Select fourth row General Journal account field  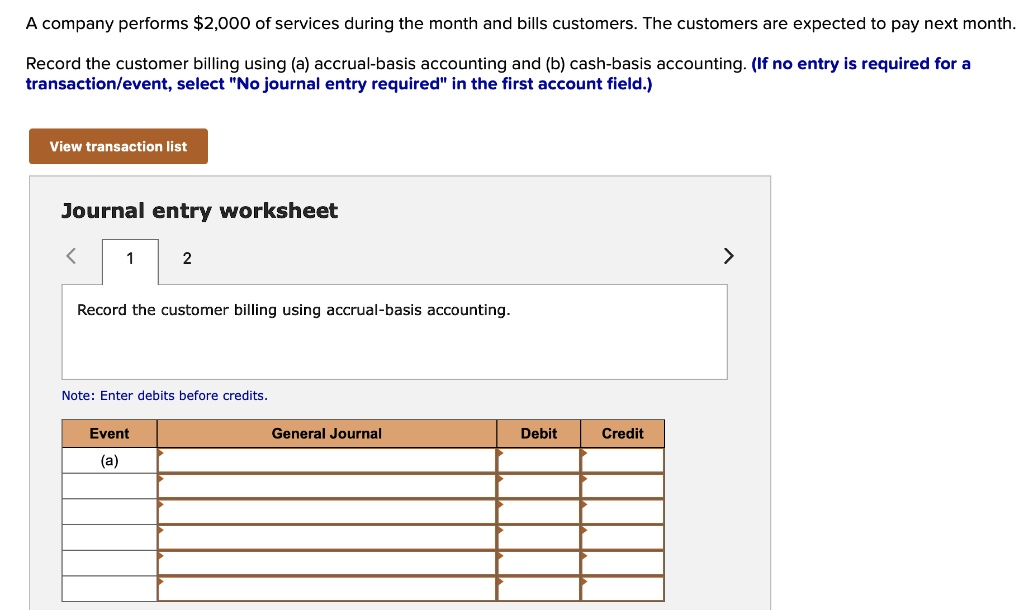pyautogui.click(x=327, y=537)
